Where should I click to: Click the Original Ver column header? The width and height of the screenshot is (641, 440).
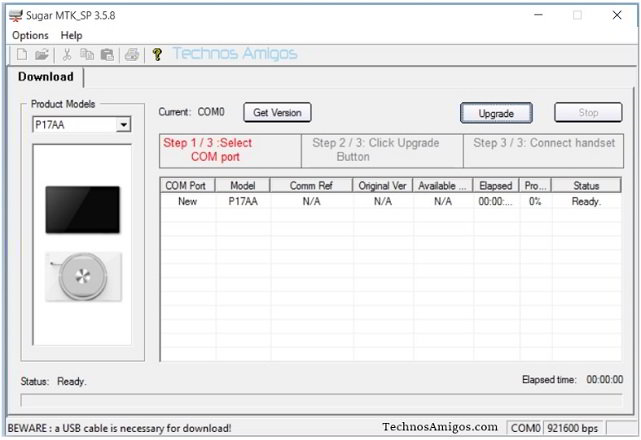coord(383,186)
